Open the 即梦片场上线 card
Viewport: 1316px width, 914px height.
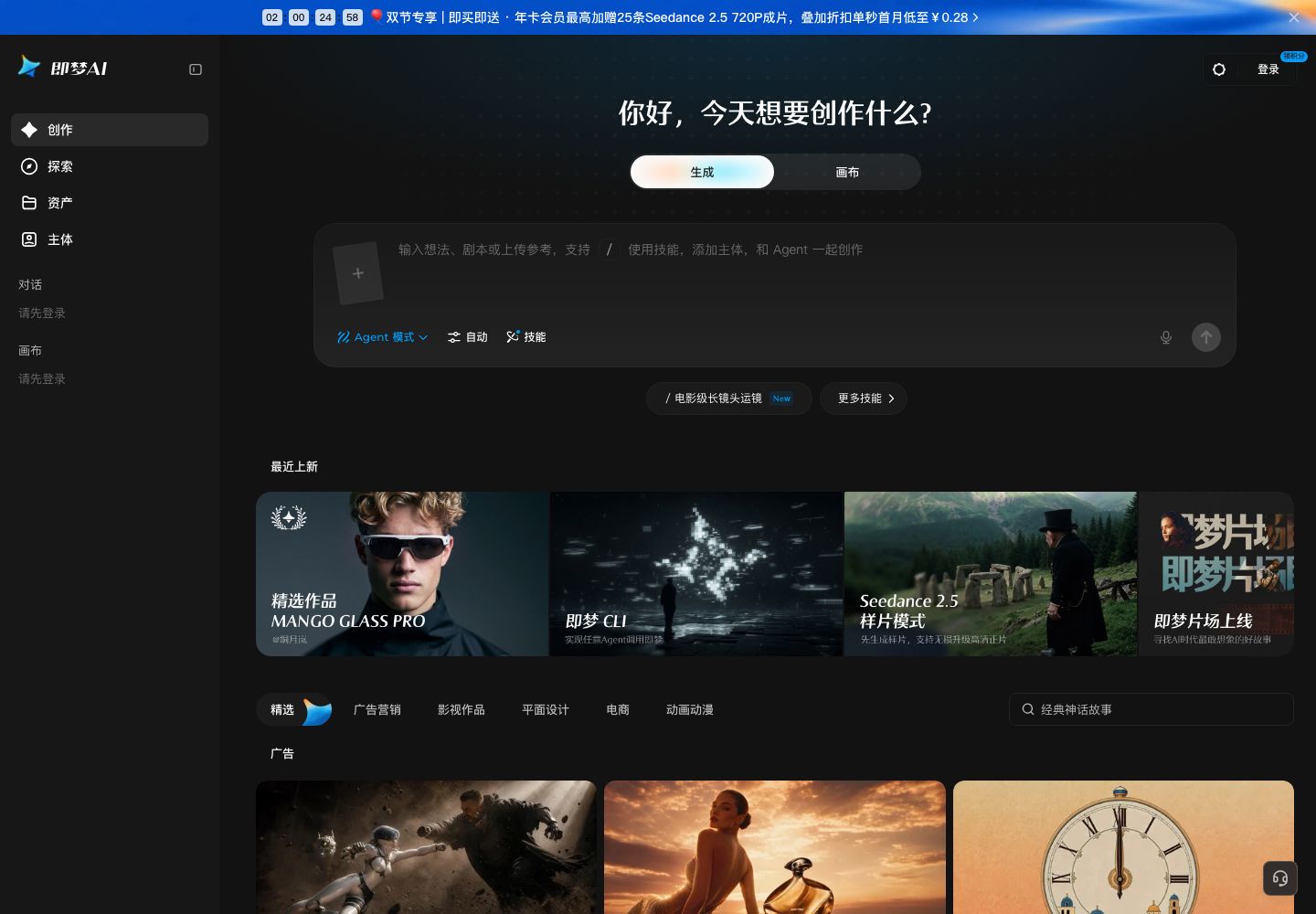(1216, 574)
